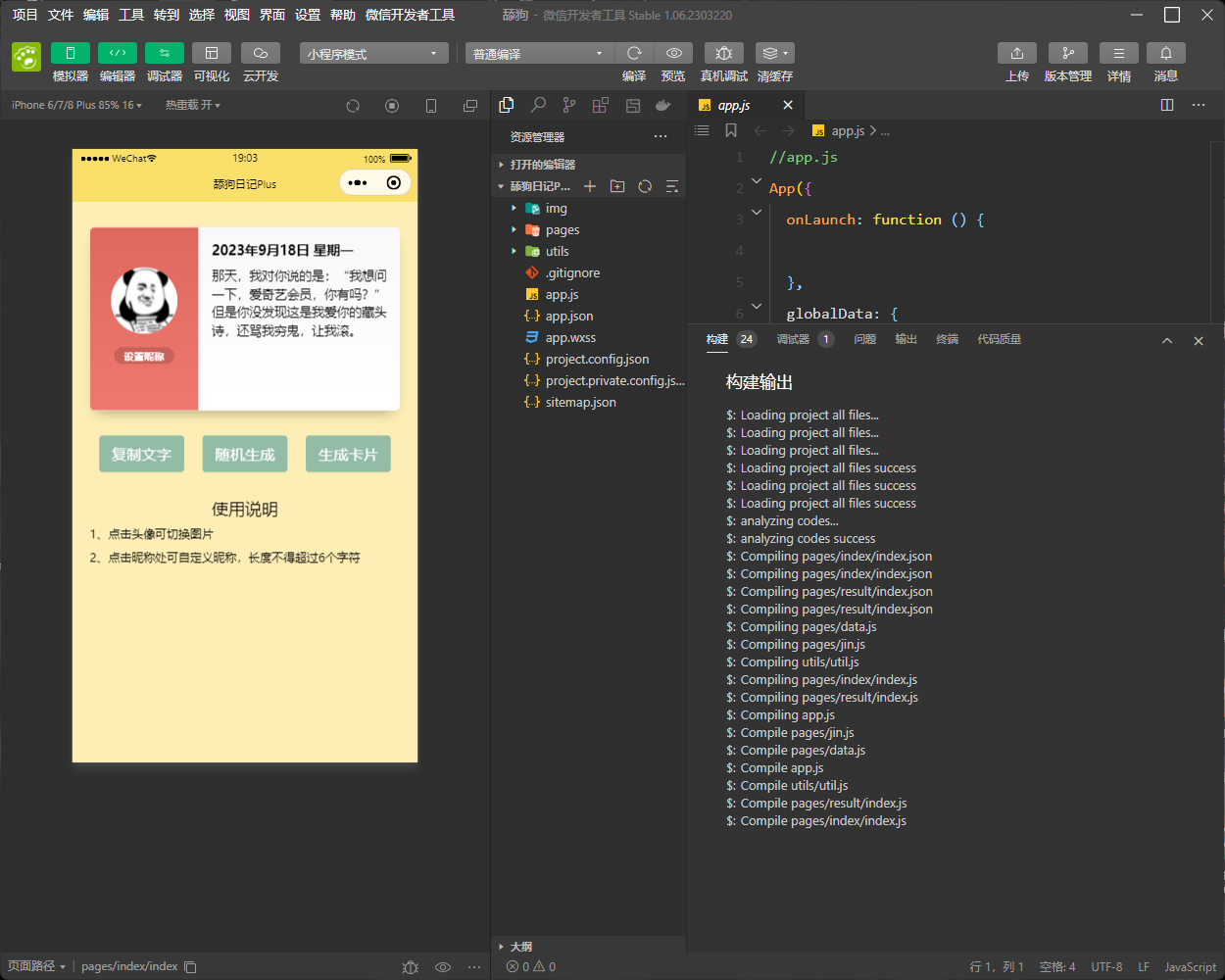Click the 复制文字 button
Screen dimensions: 1225x980
click(x=141, y=455)
